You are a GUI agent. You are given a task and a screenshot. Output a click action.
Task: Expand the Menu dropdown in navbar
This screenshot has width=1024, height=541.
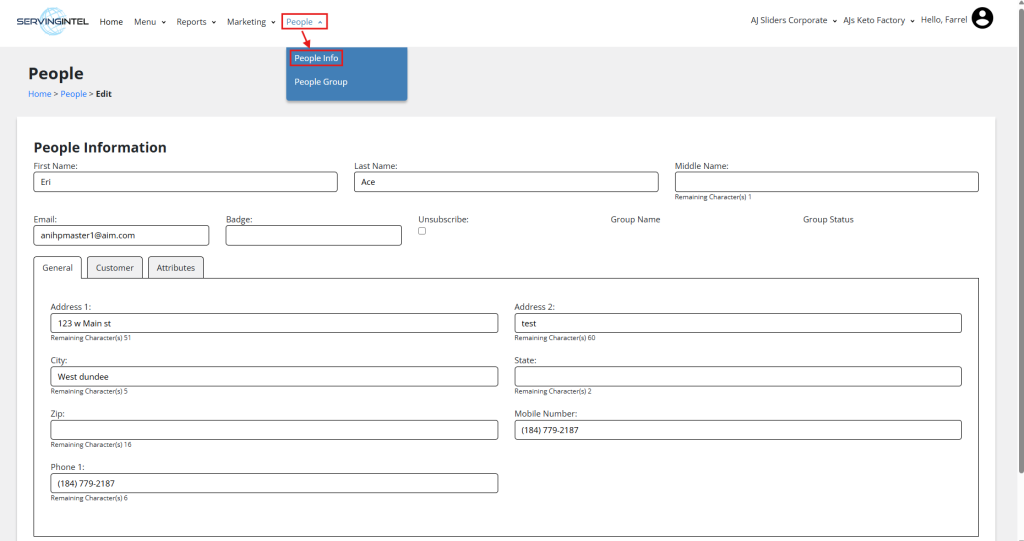point(149,22)
